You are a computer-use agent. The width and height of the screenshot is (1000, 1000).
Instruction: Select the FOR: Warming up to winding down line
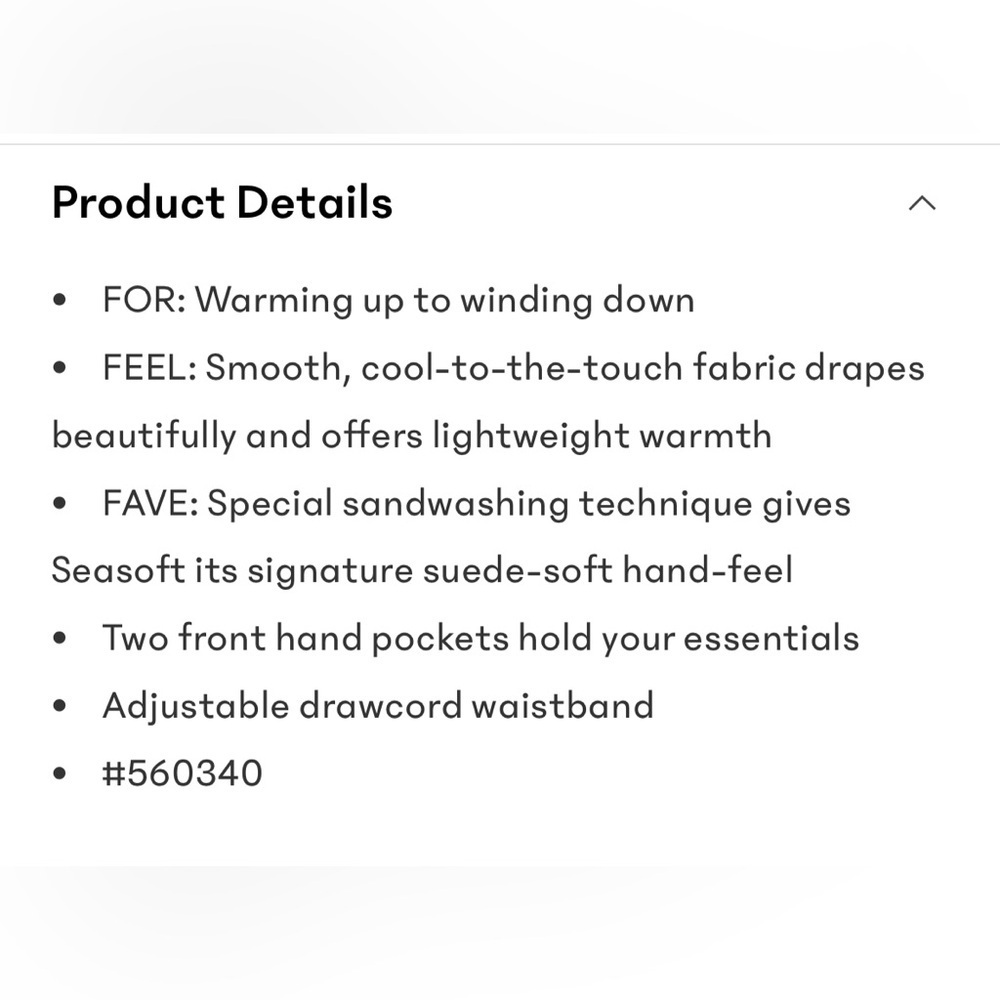(x=399, y=300)
